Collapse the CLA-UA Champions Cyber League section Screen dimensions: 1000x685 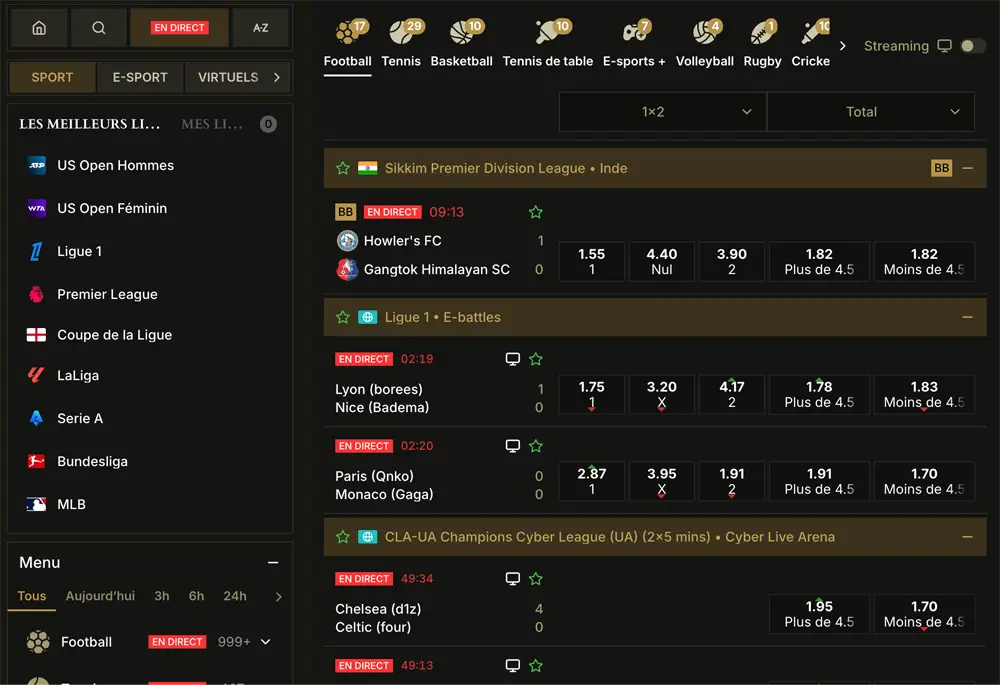967,537
